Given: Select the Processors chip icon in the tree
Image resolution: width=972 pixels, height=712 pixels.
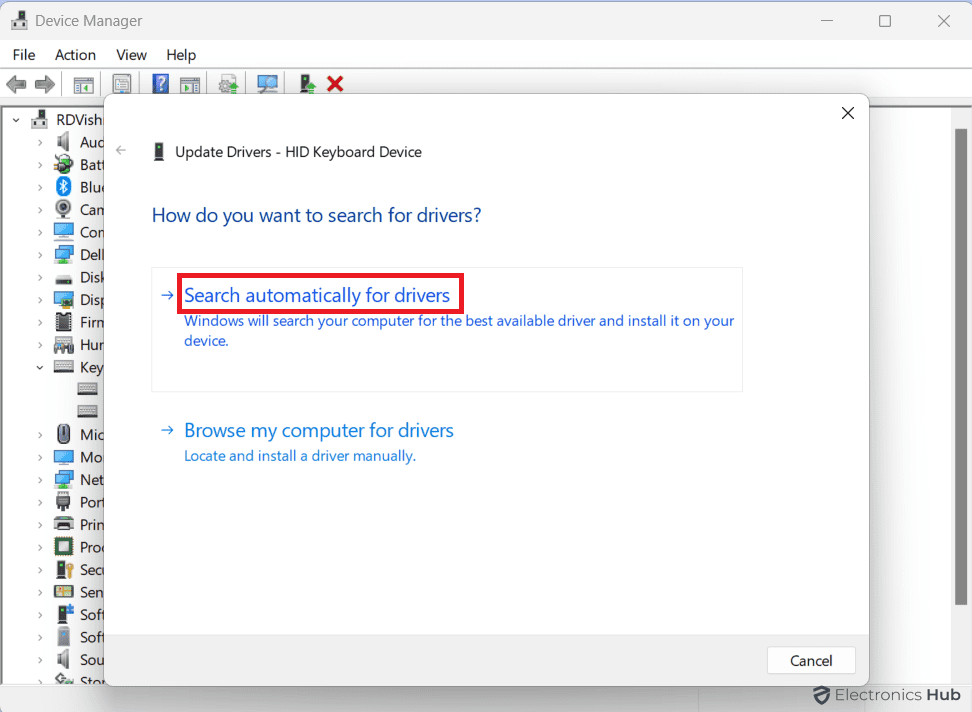Looking at the screenshot, I should click(x=62, y=546).
